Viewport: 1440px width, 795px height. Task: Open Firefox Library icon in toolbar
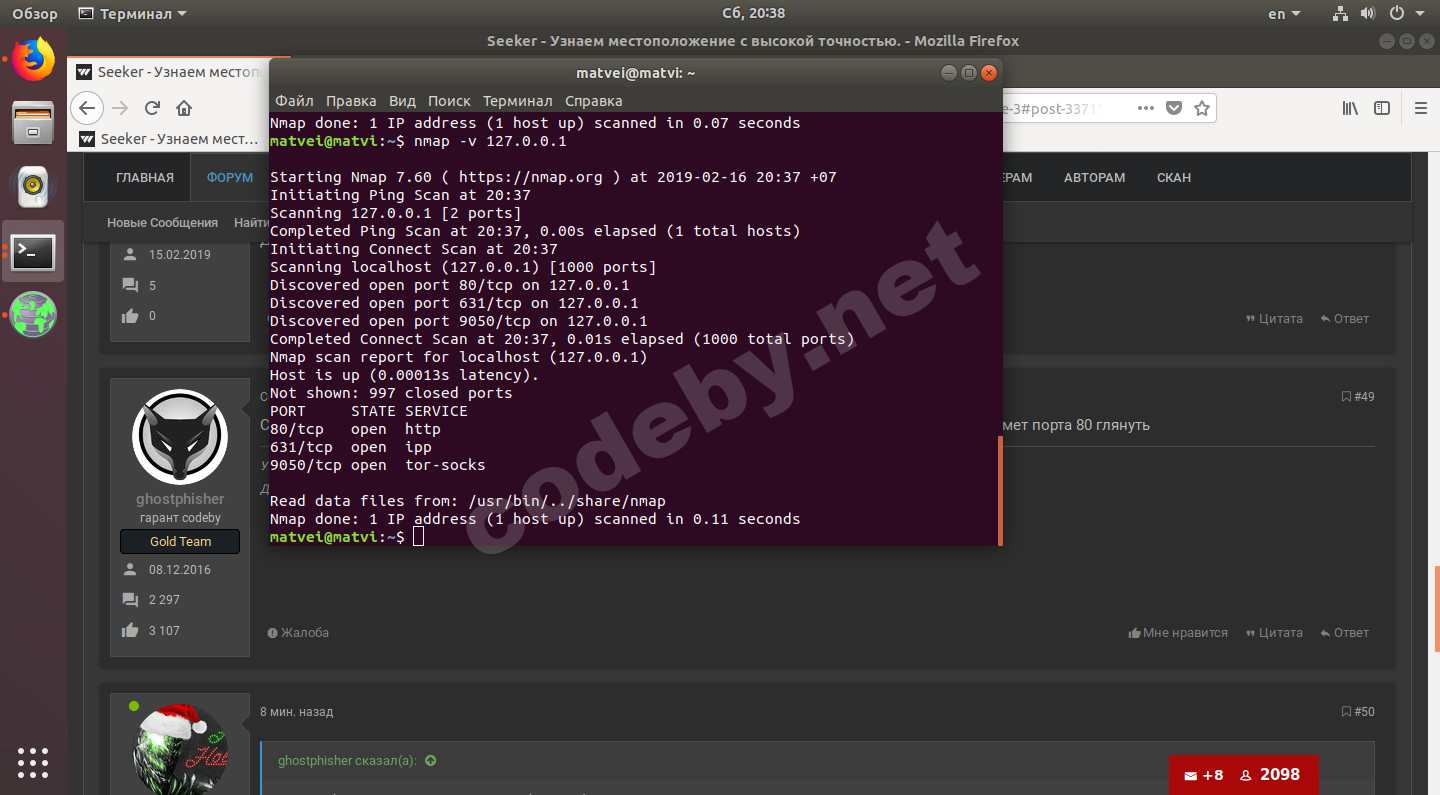coord(1350,108)
